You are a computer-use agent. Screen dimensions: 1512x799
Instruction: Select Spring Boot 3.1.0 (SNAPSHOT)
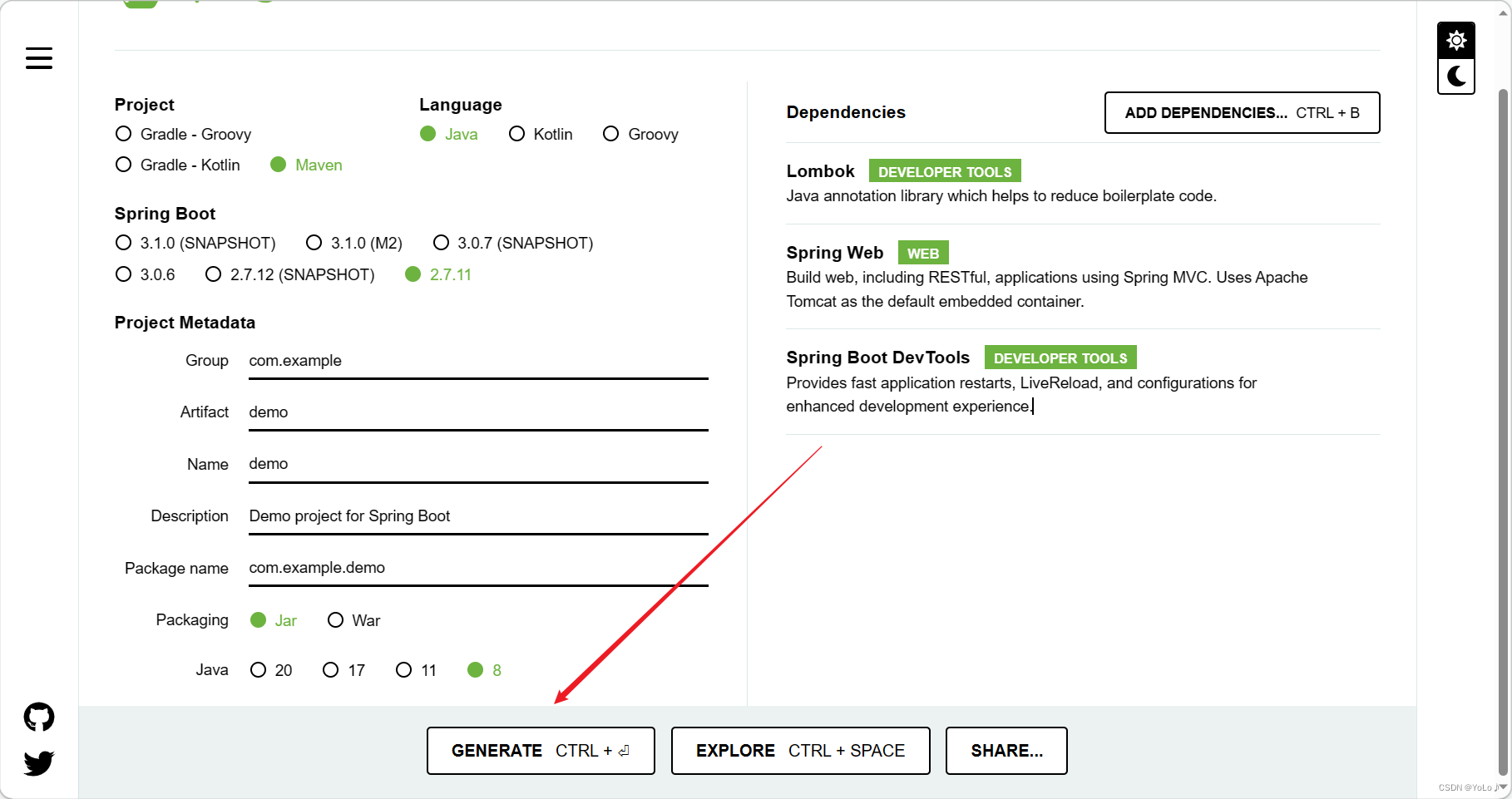tap(195, 243)
